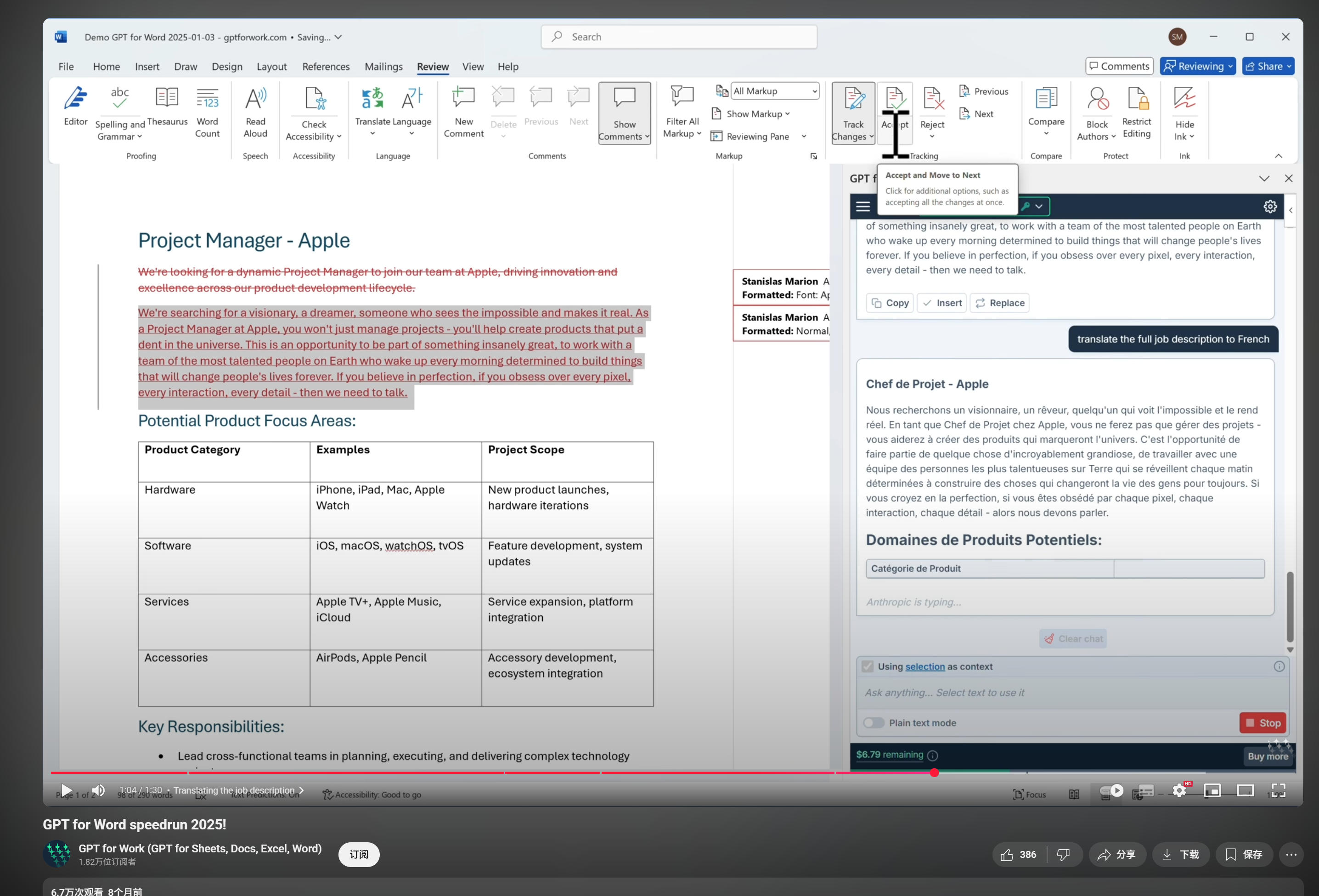1319x896 pixels.
Task: Toggle 'Using selection as context' checkbox
Action: tap(867, 666)
